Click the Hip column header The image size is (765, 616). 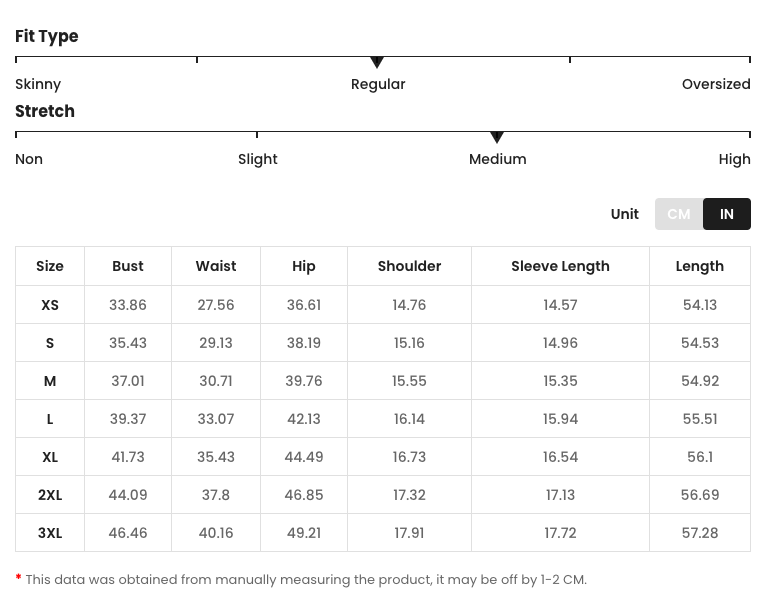(304, 266)
